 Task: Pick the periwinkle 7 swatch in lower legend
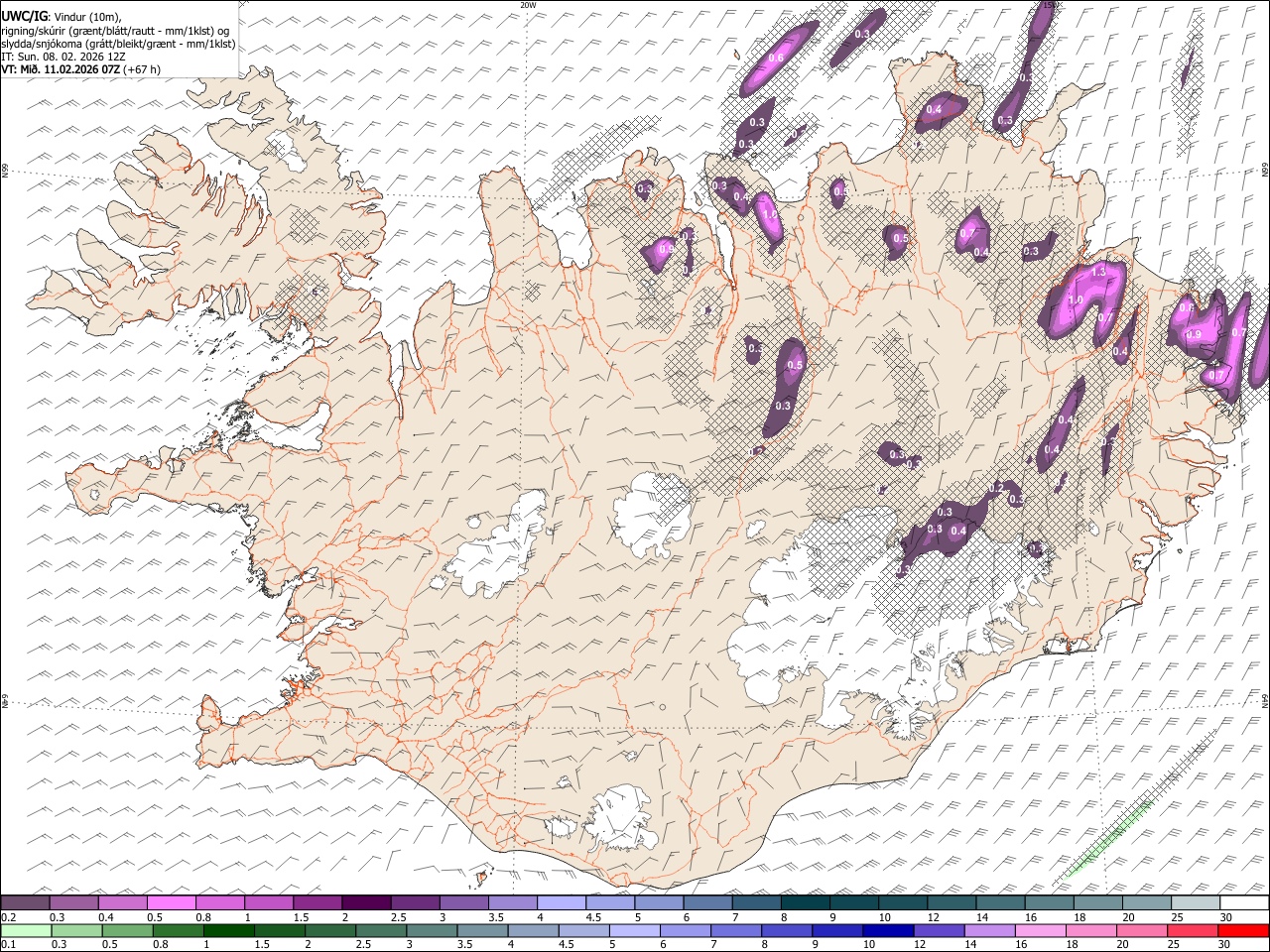click(736, 930)
